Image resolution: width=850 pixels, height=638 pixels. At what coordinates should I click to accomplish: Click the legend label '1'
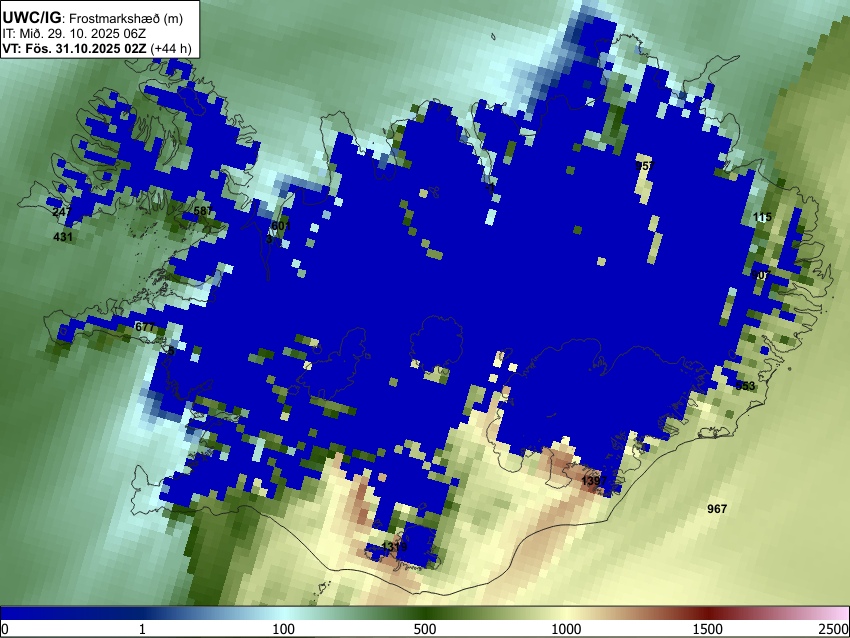[x=142, y=629]
